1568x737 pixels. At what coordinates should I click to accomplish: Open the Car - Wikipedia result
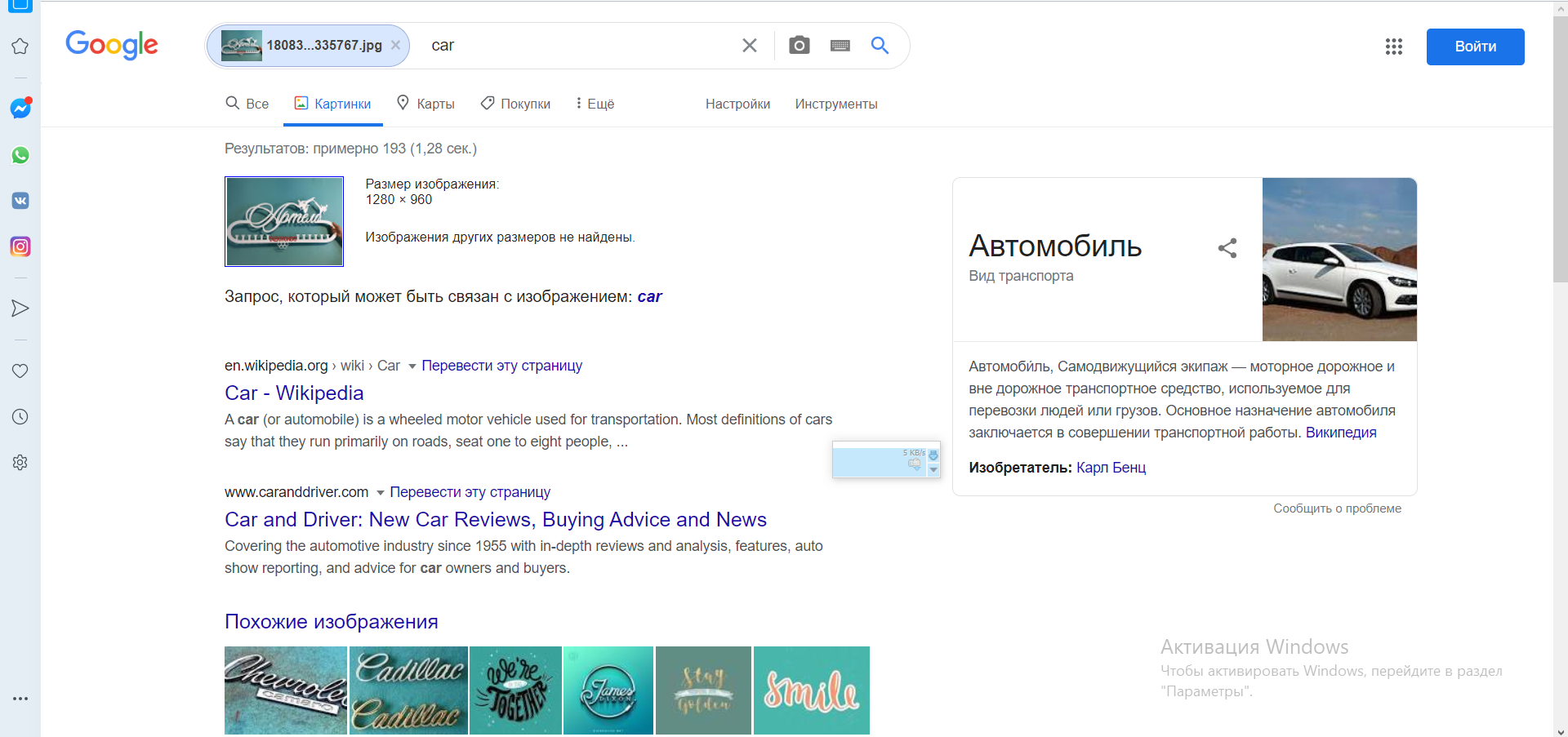(x=294, y=393)
